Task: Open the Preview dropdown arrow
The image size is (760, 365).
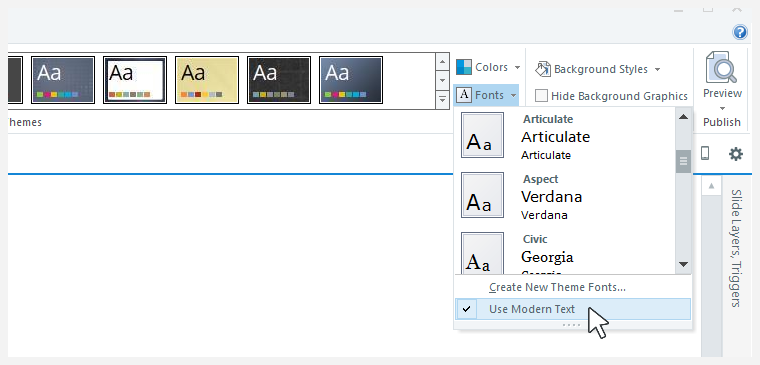Action: coord(722,108)
